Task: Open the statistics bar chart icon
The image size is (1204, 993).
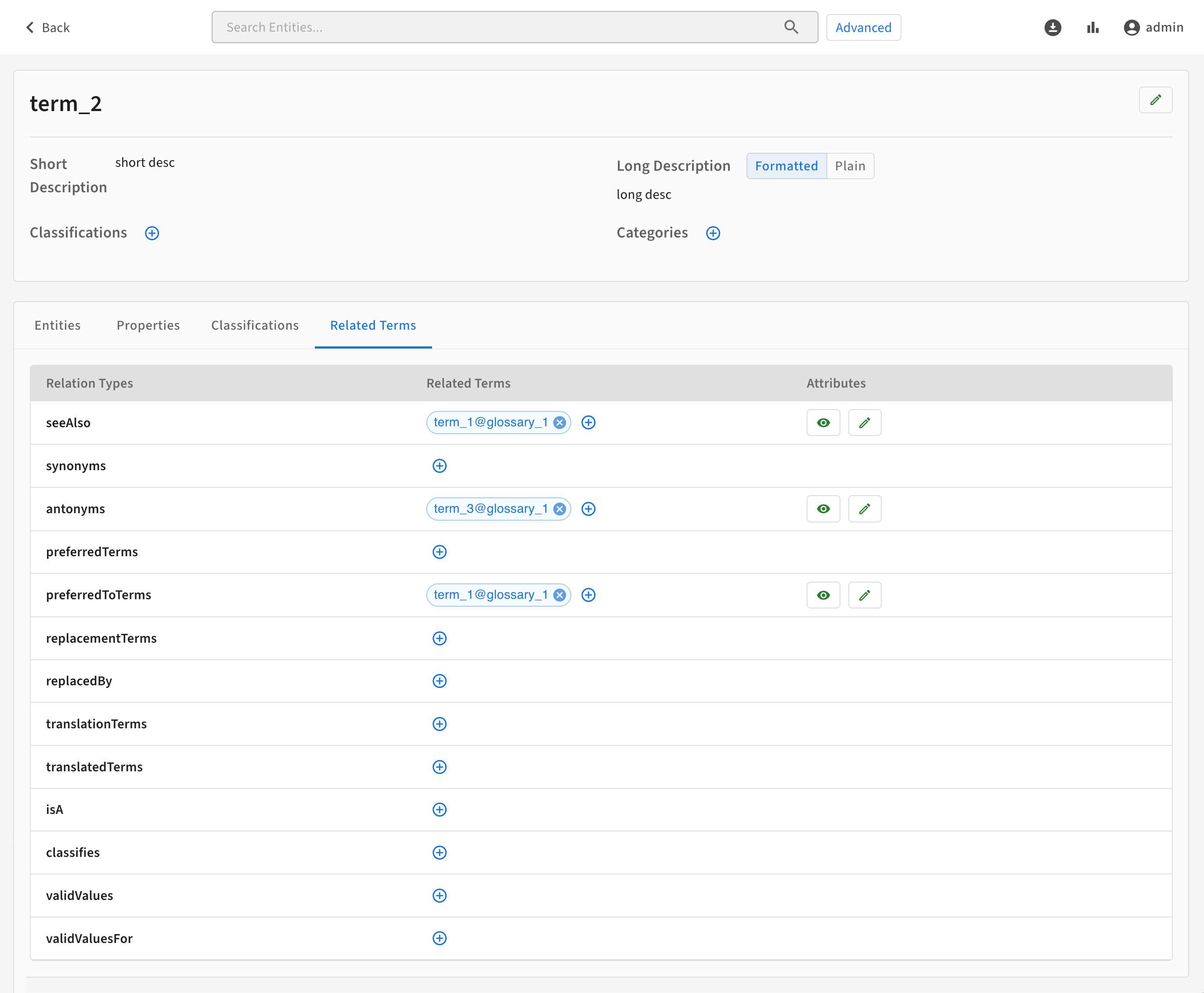Action: pyautogui.click(x=1092, y=28)
